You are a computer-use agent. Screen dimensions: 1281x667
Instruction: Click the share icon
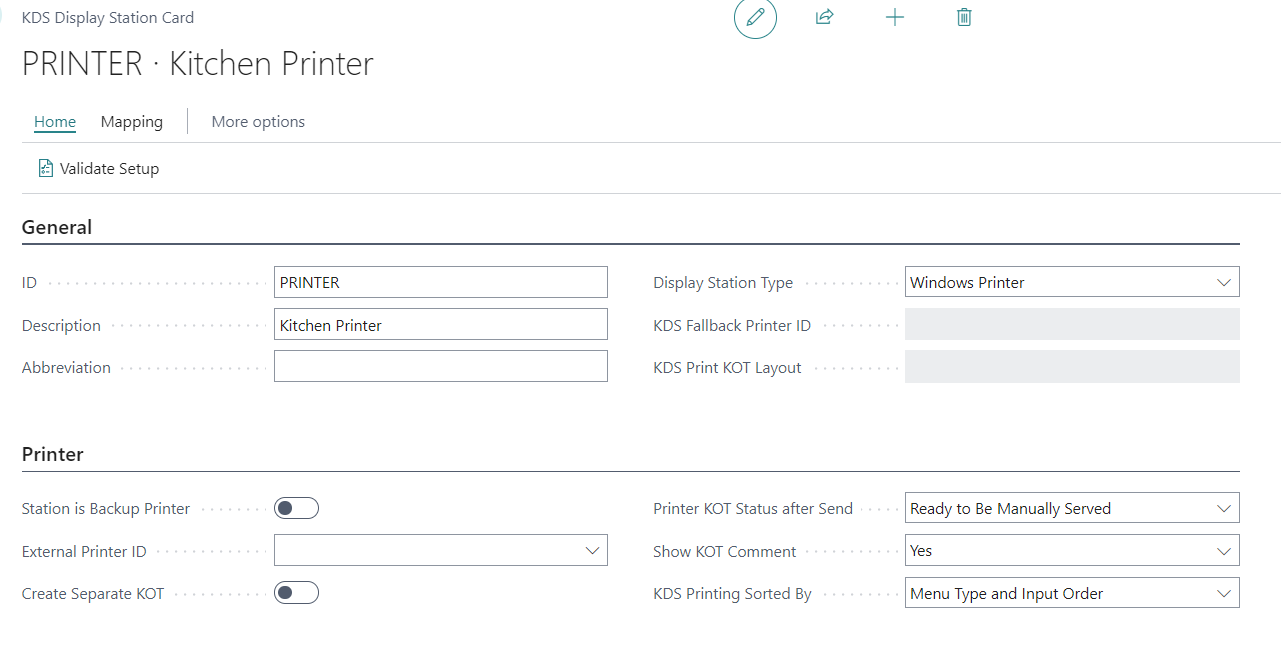point(825,17)
